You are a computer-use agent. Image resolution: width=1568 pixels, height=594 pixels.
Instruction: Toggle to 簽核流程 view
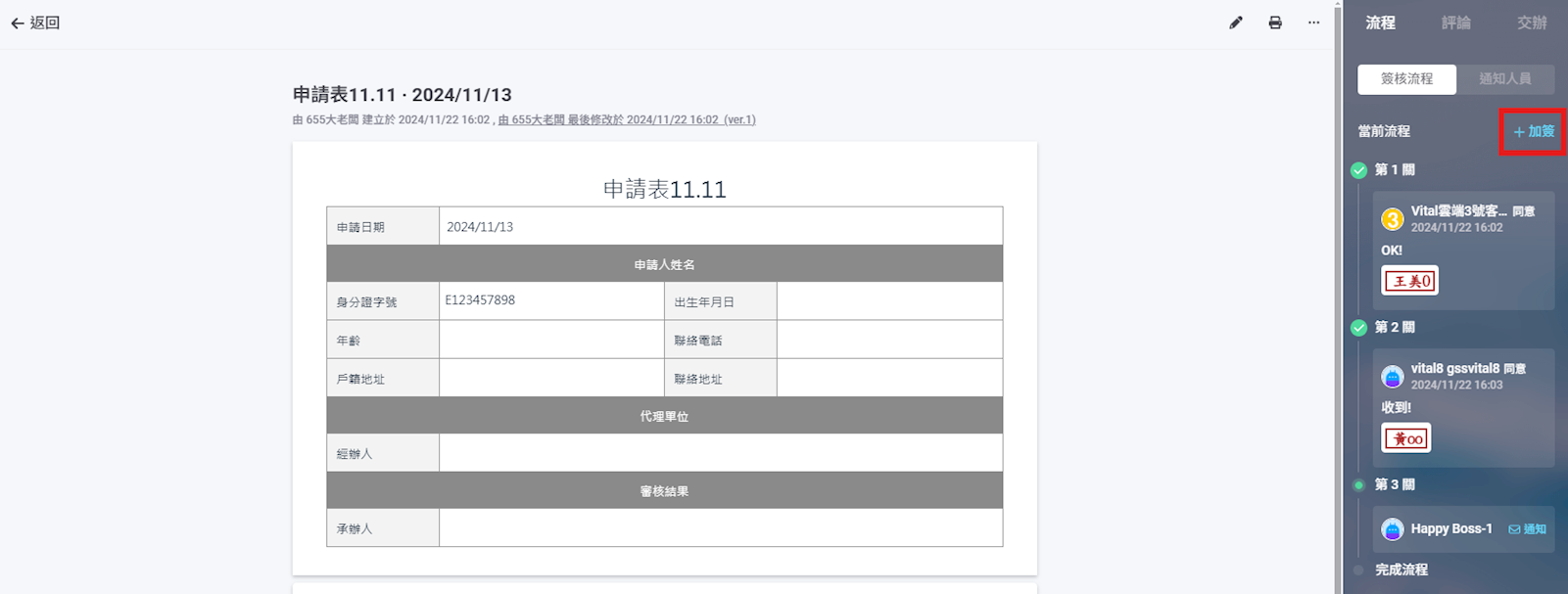tap(1406, 78)
